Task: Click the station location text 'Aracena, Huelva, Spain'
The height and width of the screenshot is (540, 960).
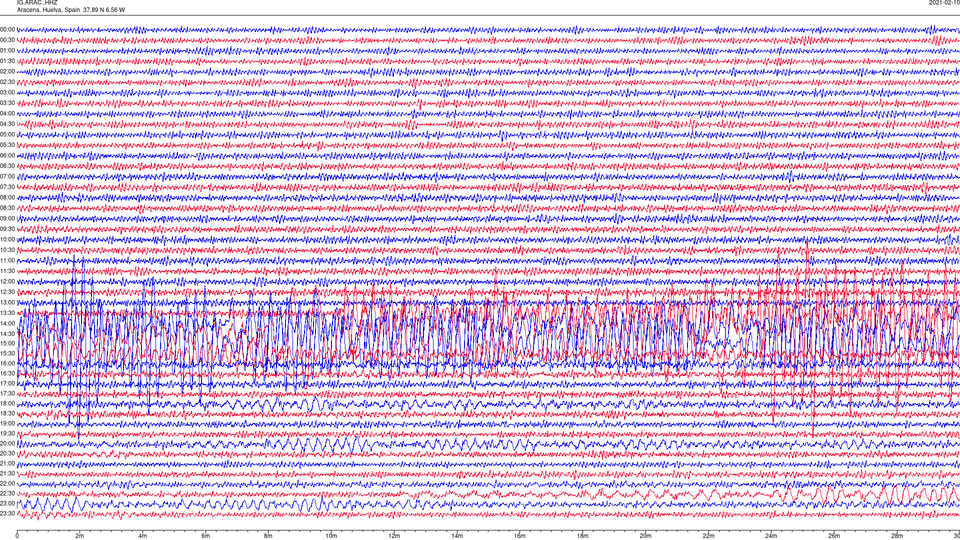Action: coord(48,10)
